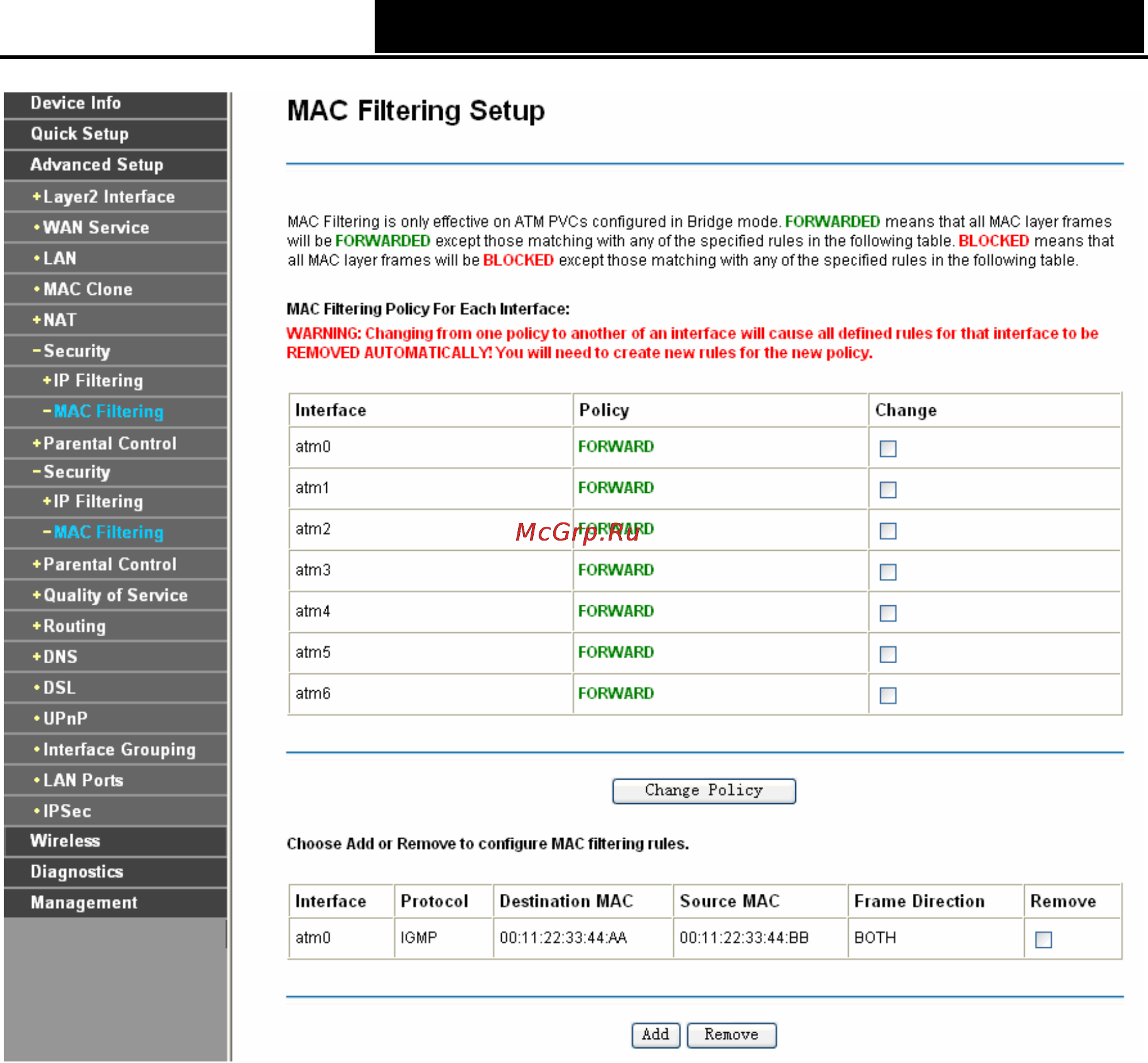Click source MAC 00:11:22:33:44:BB
The width and height of the screenshot is (1148, 1063).
coord(744,938)
